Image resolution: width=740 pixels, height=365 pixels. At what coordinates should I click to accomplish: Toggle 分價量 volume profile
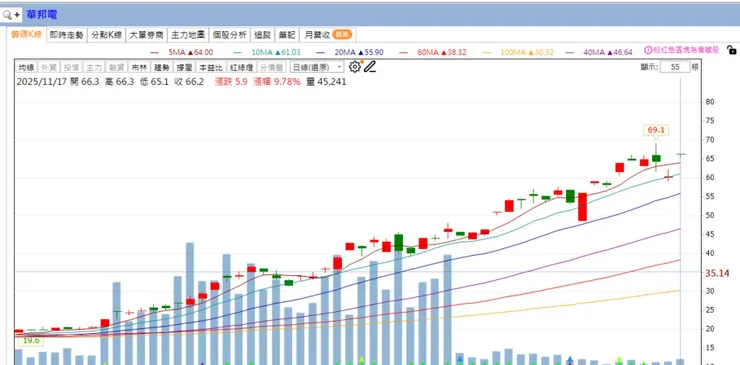[271, 68]
